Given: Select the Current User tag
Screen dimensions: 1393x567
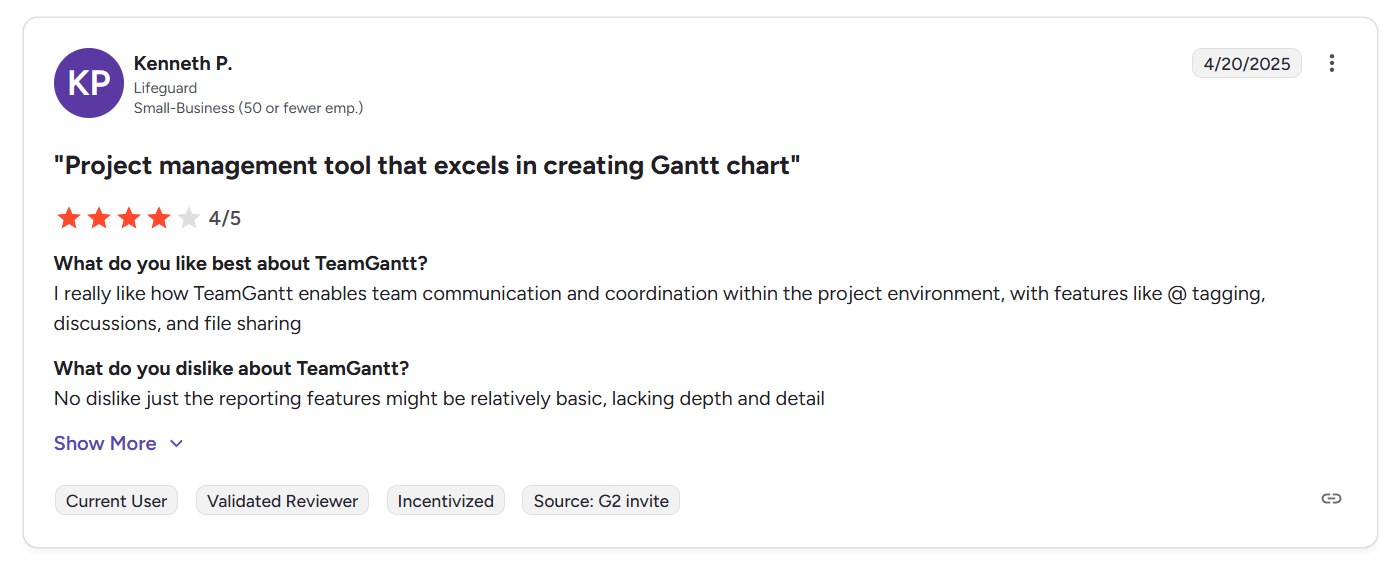Looking at the screenshot, I should tap(116, 501).
